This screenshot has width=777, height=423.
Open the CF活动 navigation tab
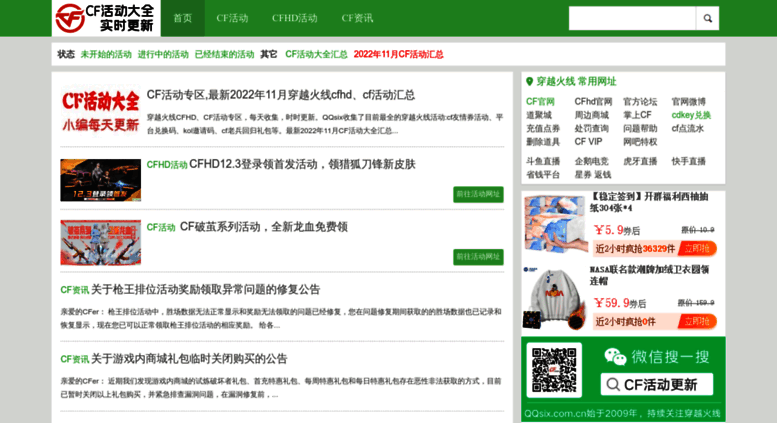coord(232,18)
